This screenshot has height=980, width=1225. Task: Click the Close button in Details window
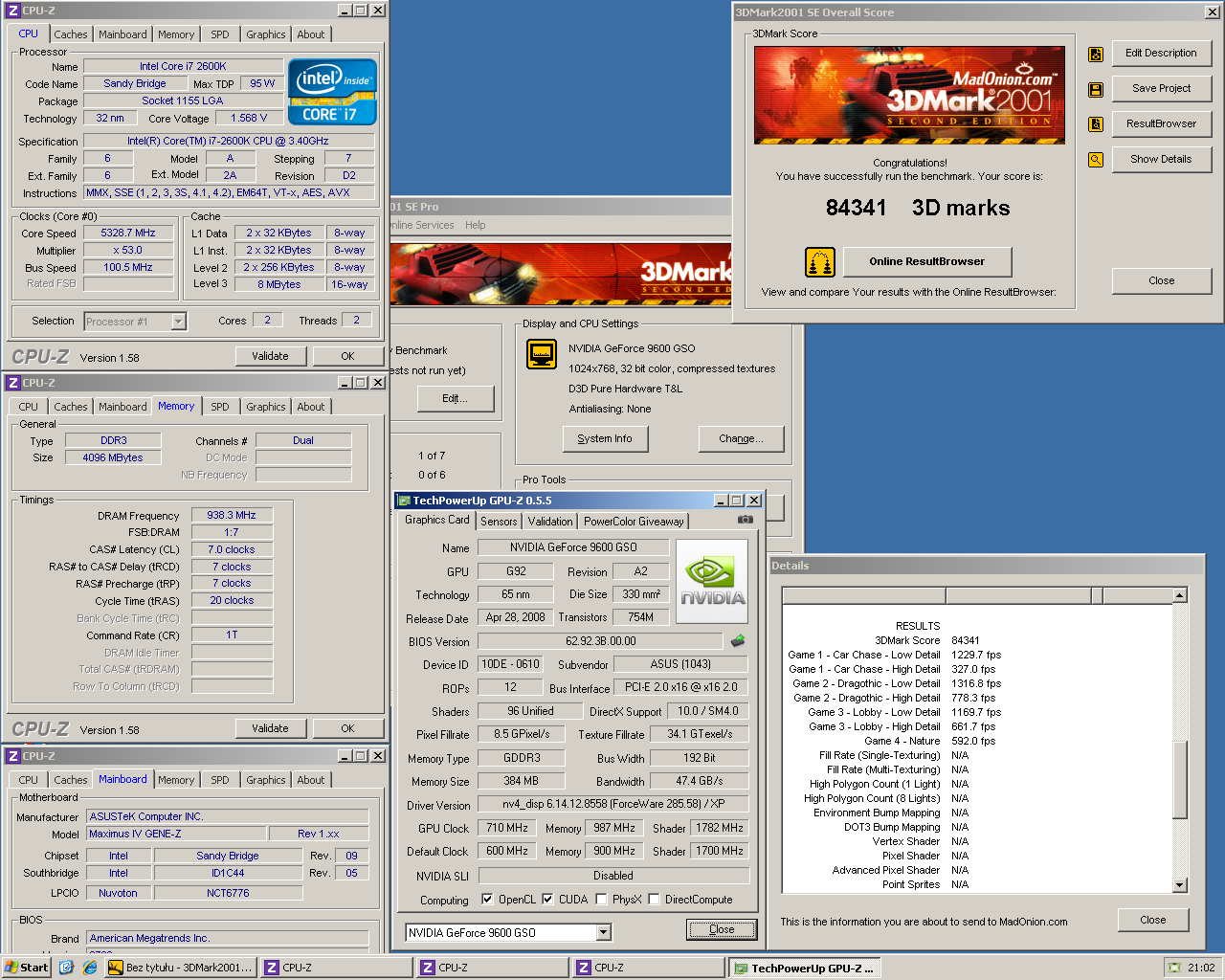pos(1153,921)
